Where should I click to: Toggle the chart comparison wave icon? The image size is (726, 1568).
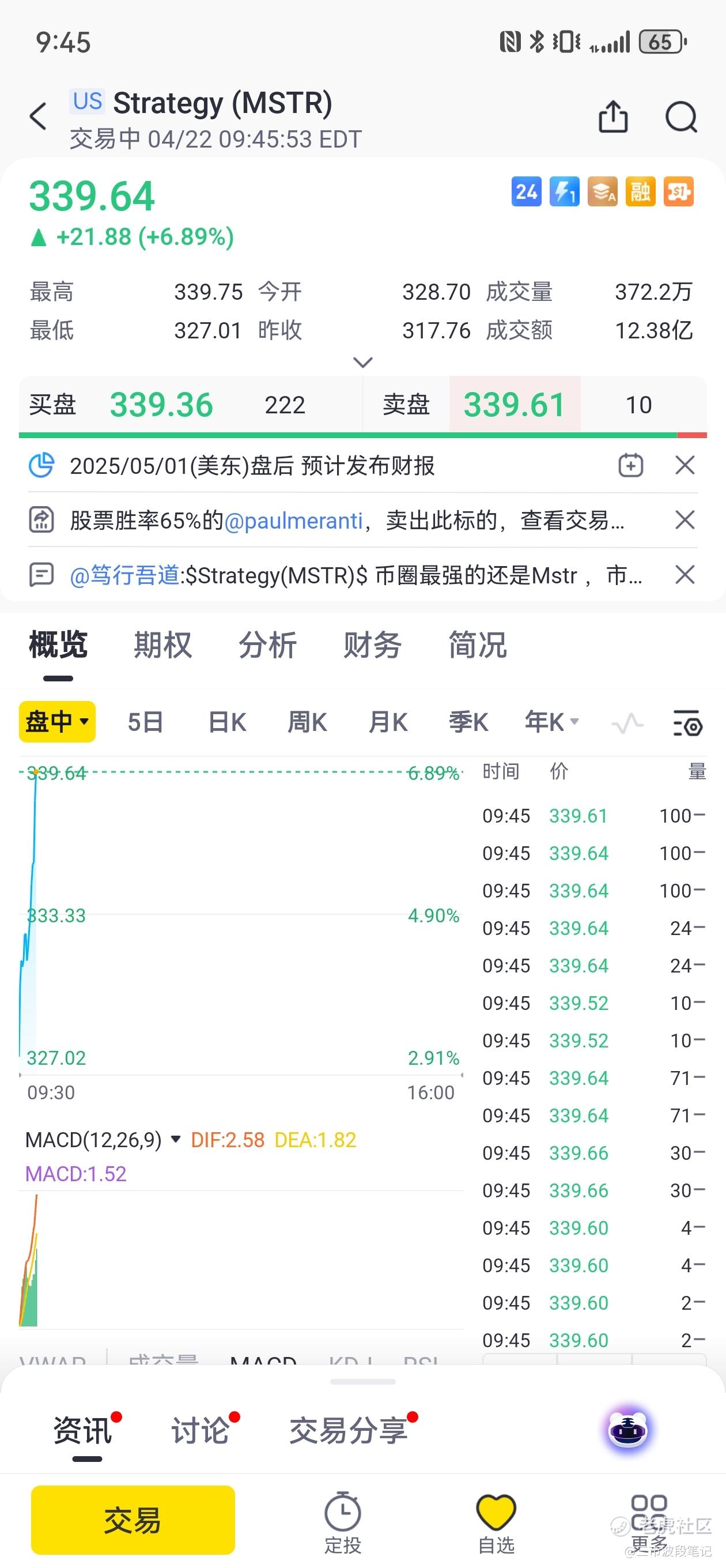click(x=627, y=723)
